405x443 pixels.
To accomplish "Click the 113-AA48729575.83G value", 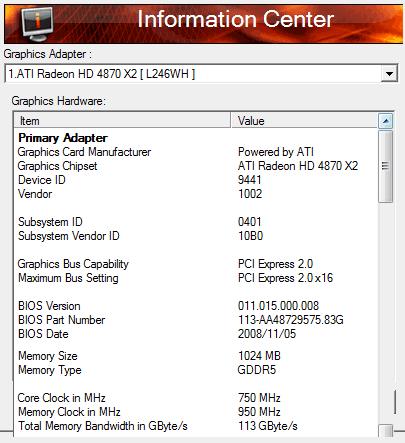I will click(291, 320).
